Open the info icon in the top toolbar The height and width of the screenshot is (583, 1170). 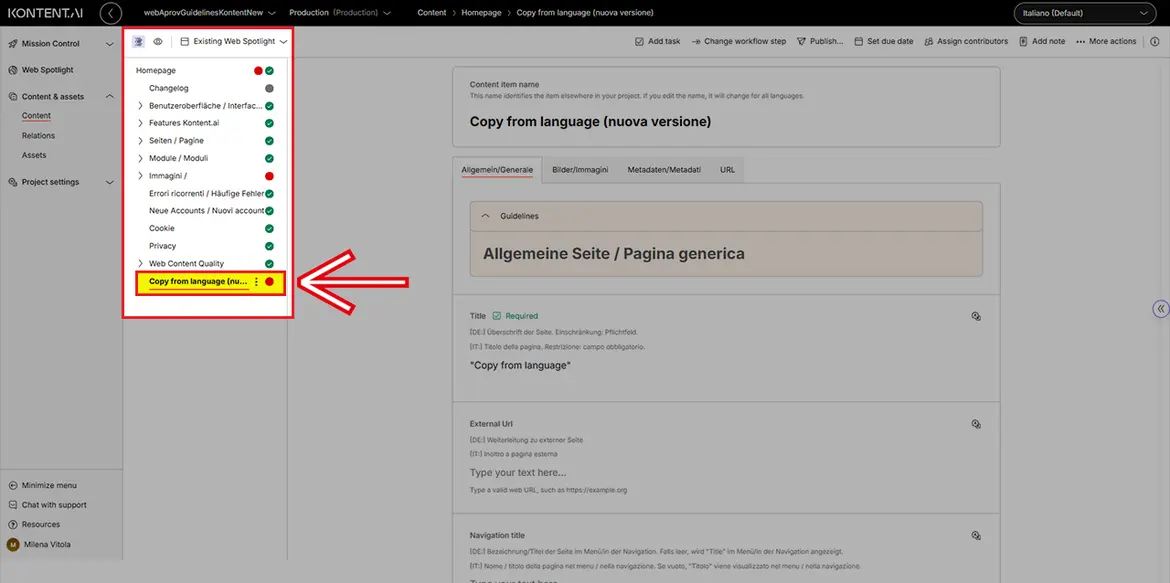point(1155,41)
